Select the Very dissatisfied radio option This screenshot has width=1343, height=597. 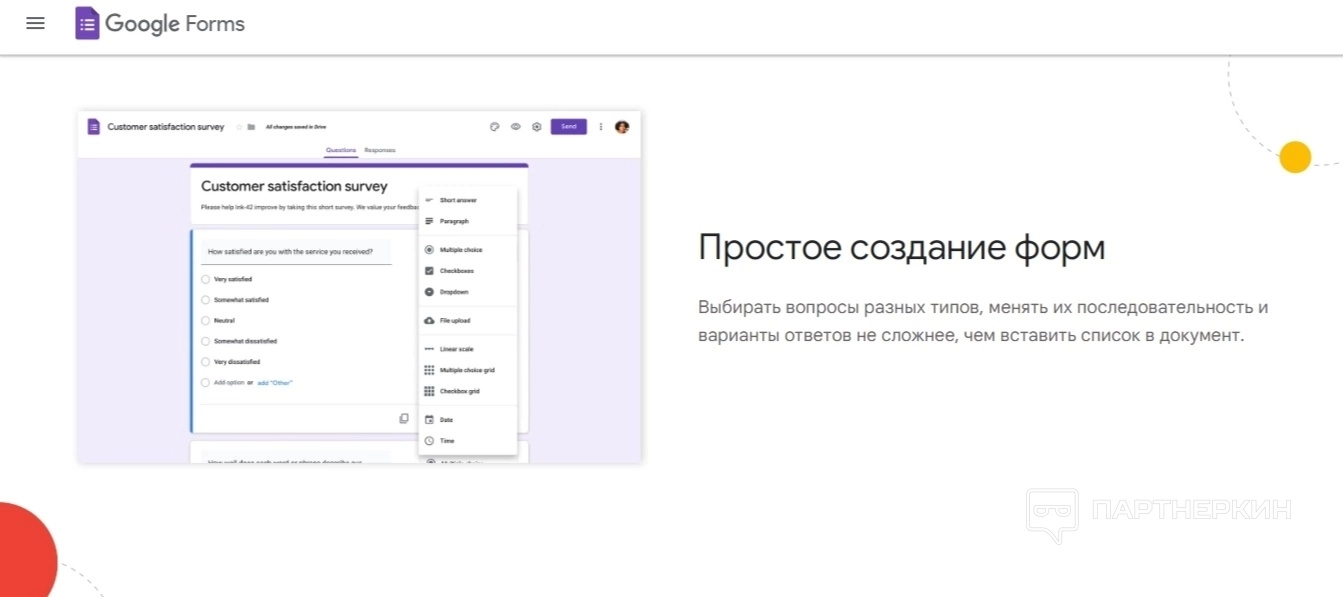point(206,362)
